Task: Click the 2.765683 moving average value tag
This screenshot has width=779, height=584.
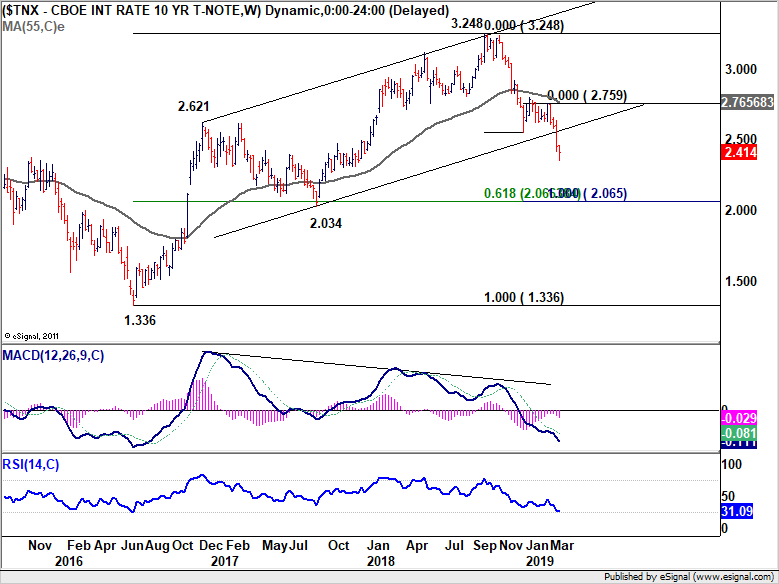Action: [747, 102]
